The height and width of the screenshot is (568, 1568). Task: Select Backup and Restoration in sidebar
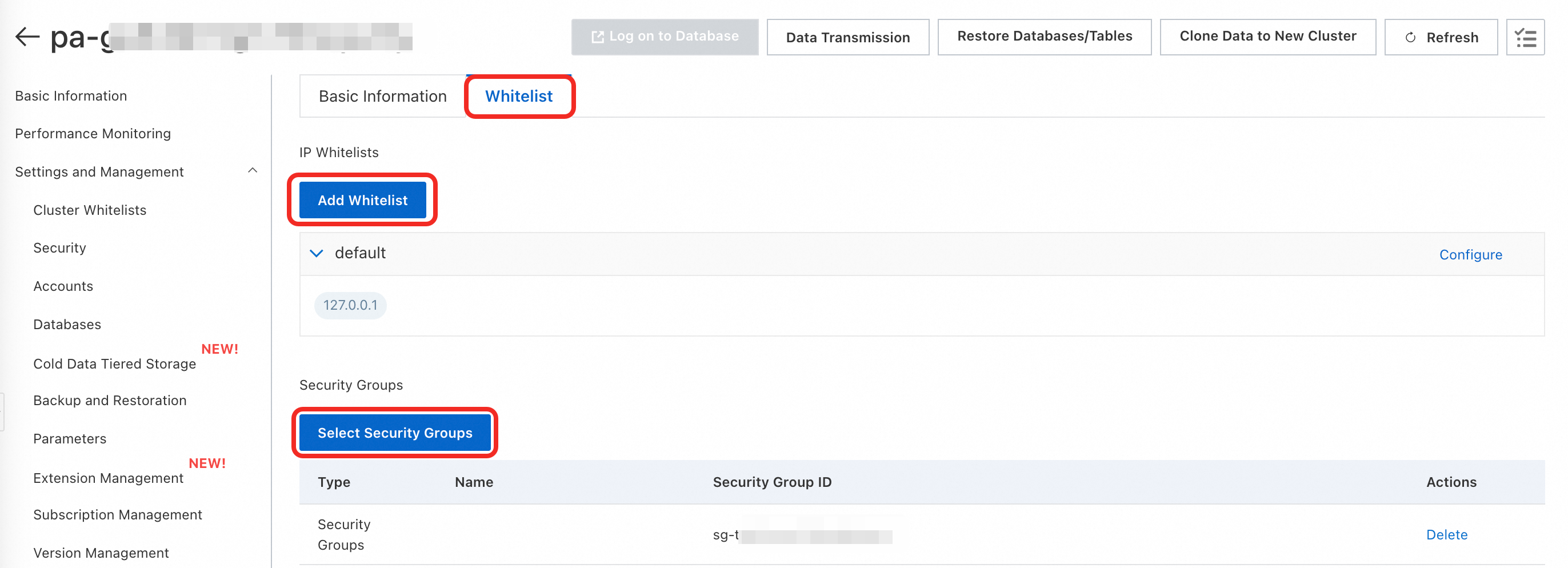(110, 401)
